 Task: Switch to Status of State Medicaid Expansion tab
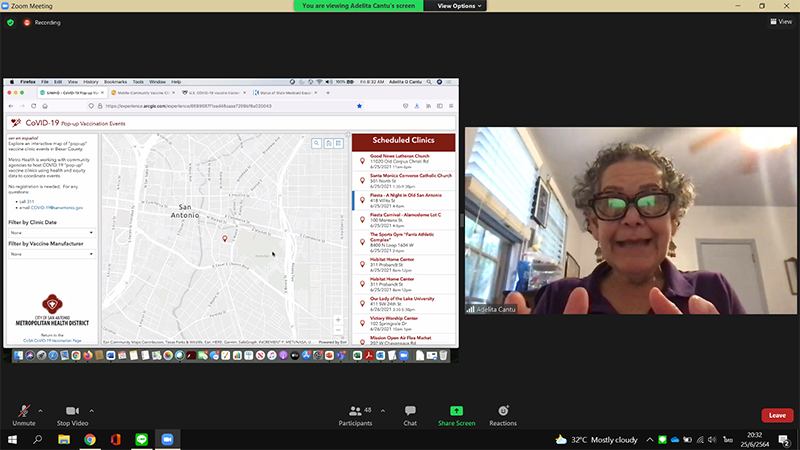(285, 93)
